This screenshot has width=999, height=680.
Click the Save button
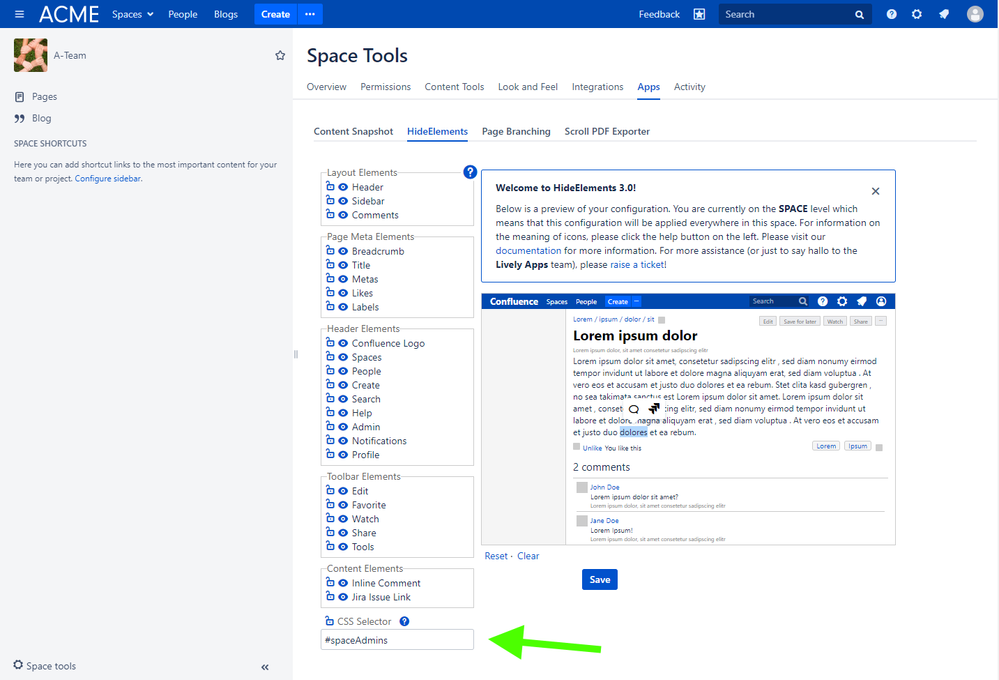tap(600, 579)
